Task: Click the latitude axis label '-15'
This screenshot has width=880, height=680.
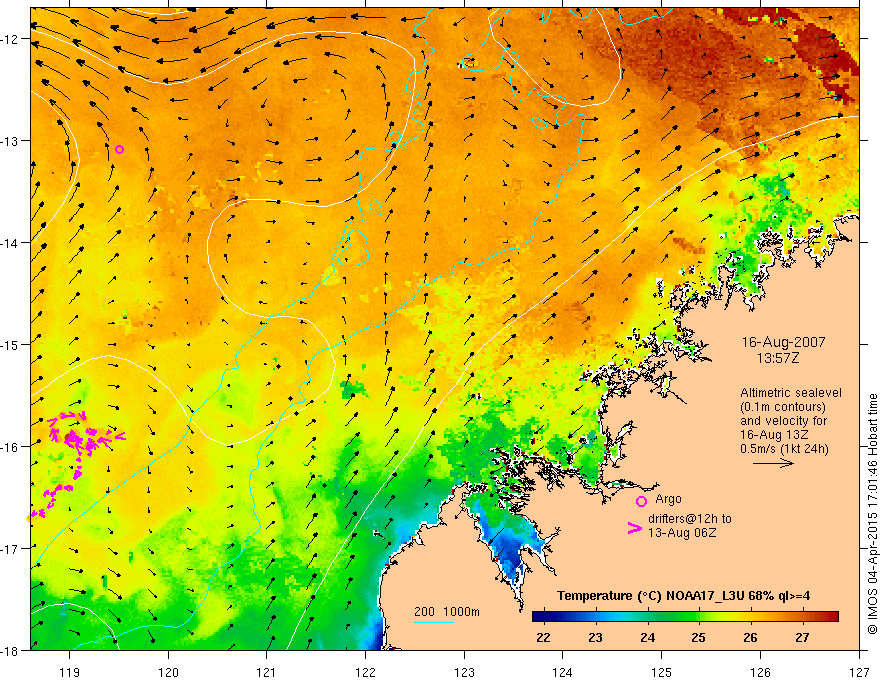Action: [11, 344]
